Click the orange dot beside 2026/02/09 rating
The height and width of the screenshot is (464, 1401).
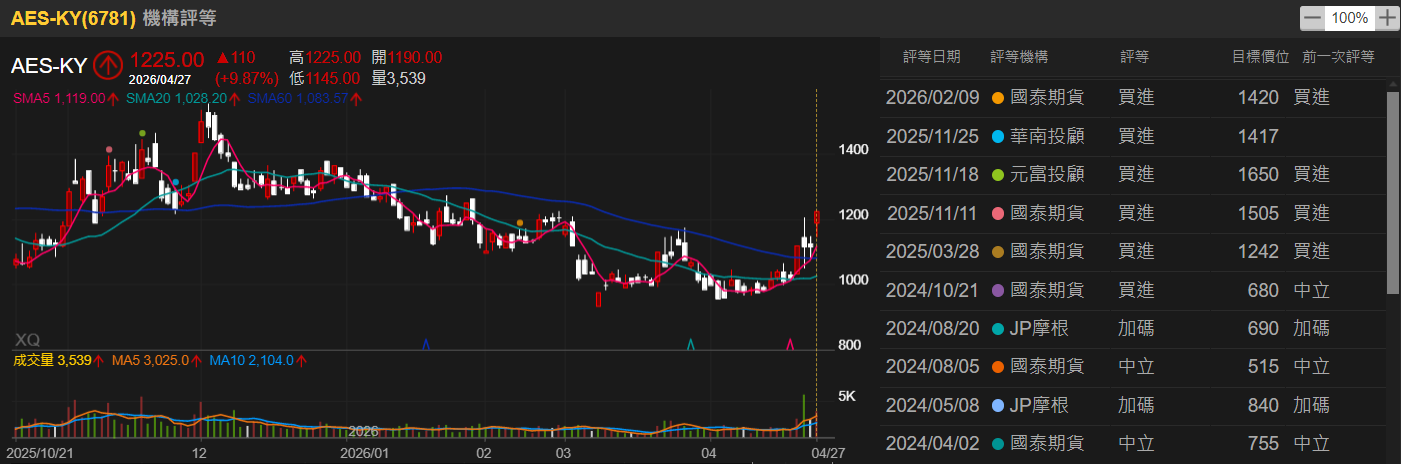[997, 98]
